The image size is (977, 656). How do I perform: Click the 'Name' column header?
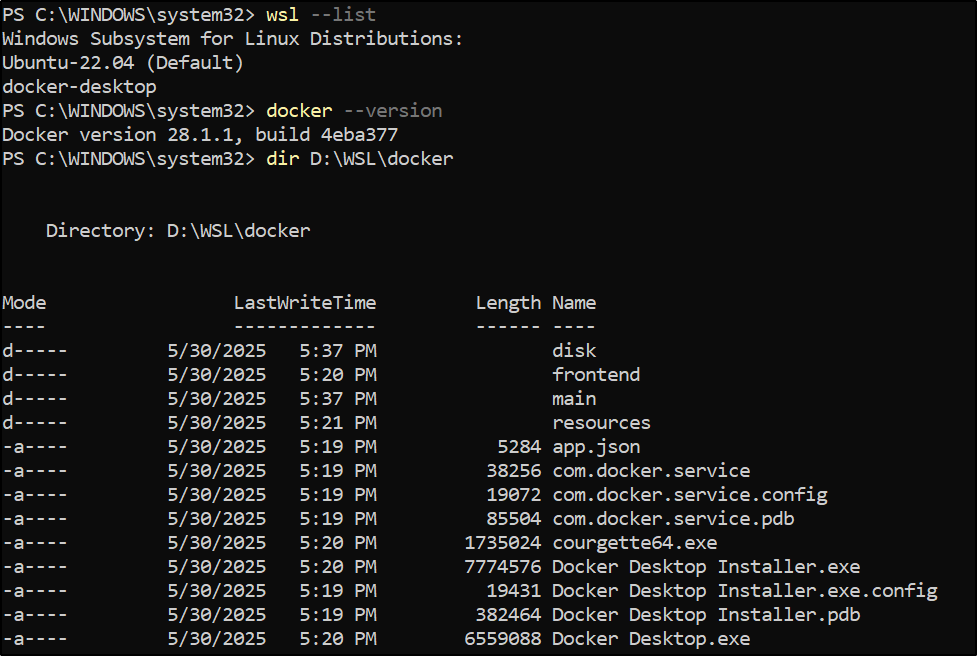coord(574,303)
